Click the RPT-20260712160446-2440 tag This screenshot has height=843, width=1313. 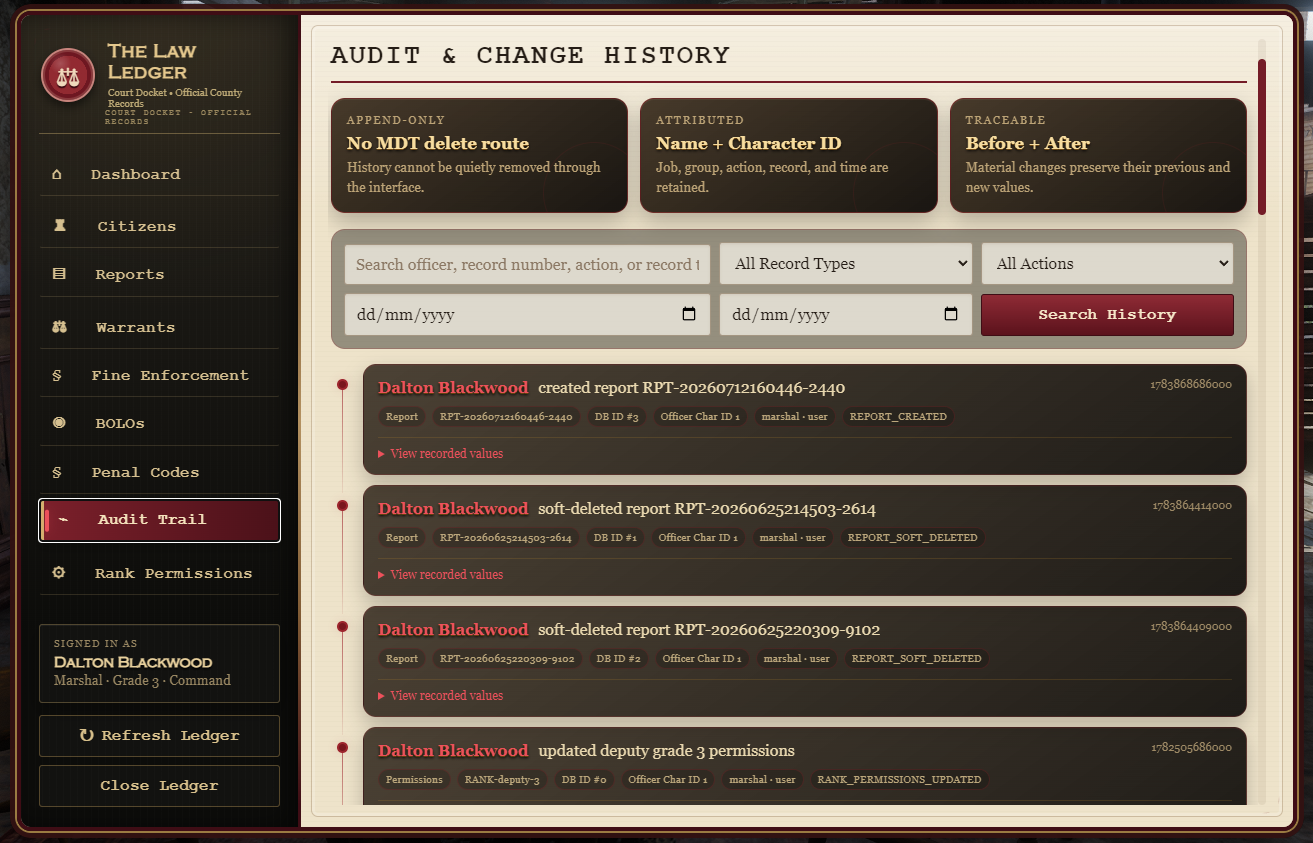coord(506,416)
